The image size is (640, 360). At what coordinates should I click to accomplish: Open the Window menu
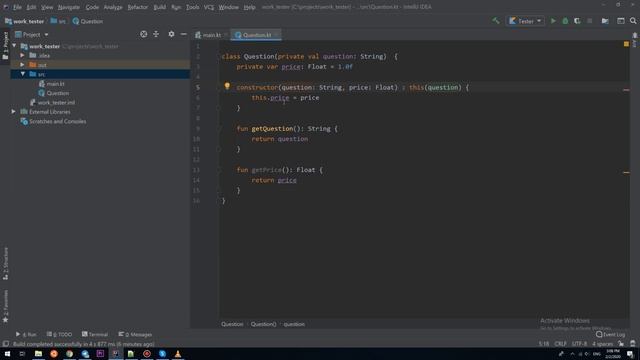click(x=228, y=7)
